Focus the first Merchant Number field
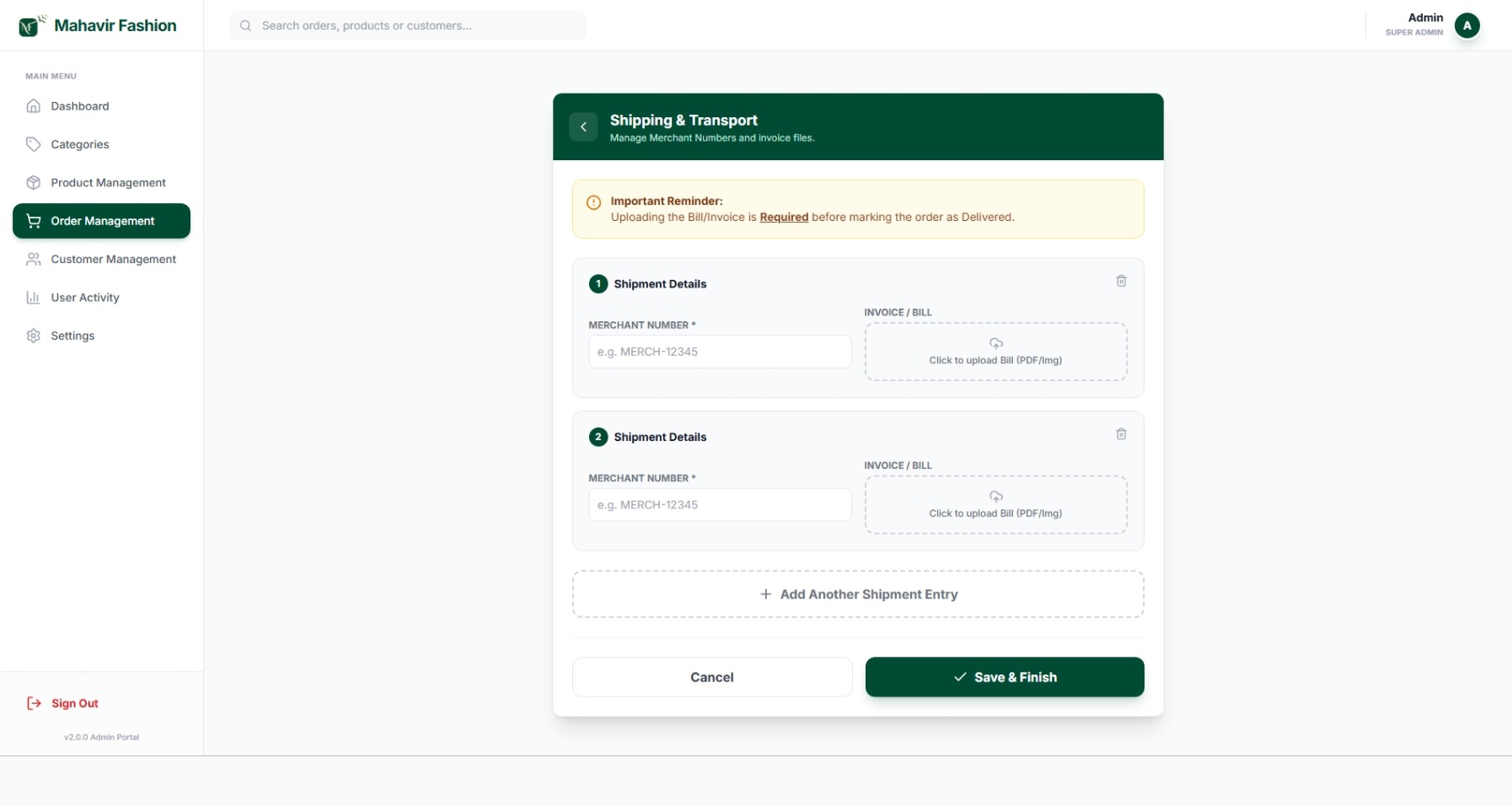This screenshot has height=806, width=1512. pos(720,352)
